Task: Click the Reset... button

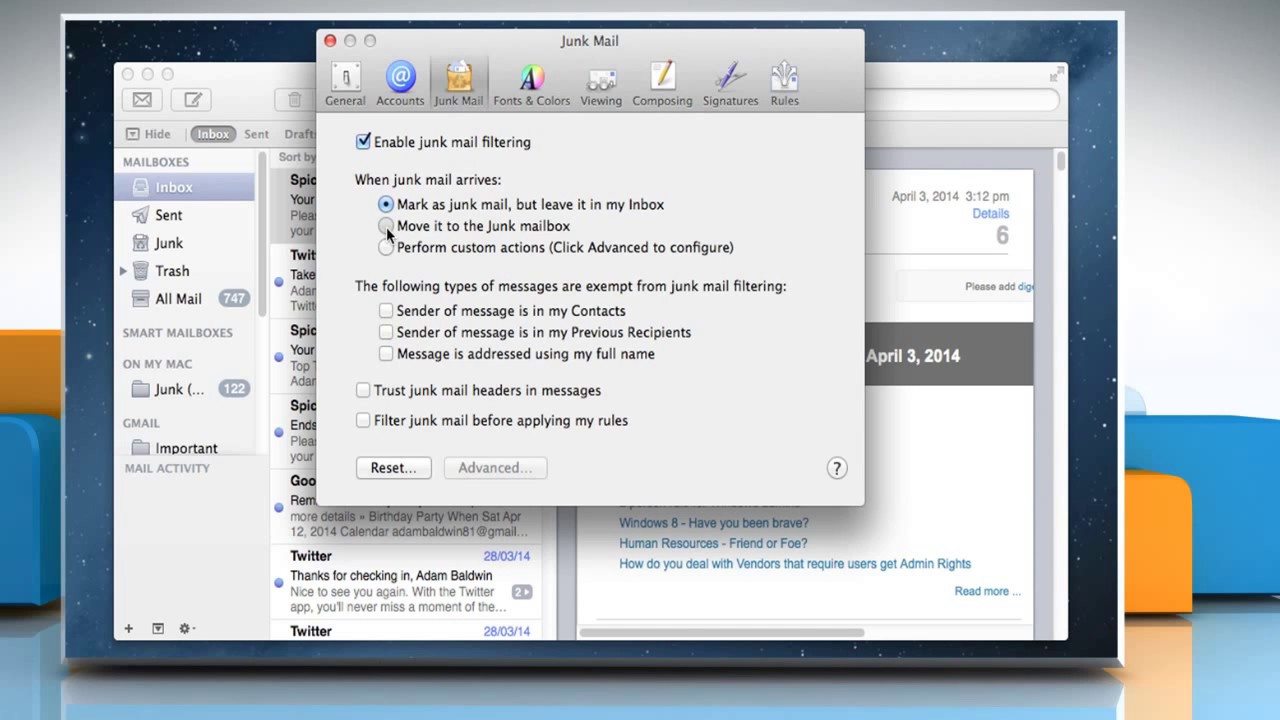Action: 393,468
